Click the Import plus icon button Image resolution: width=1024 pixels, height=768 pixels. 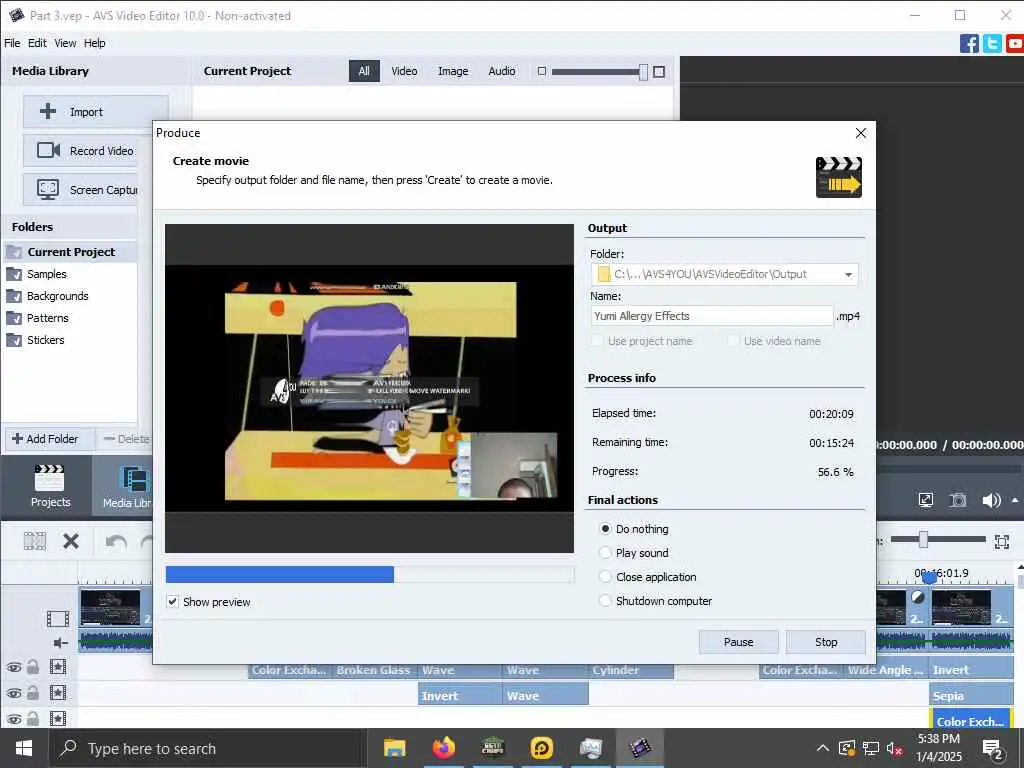(x=48, y=112)
